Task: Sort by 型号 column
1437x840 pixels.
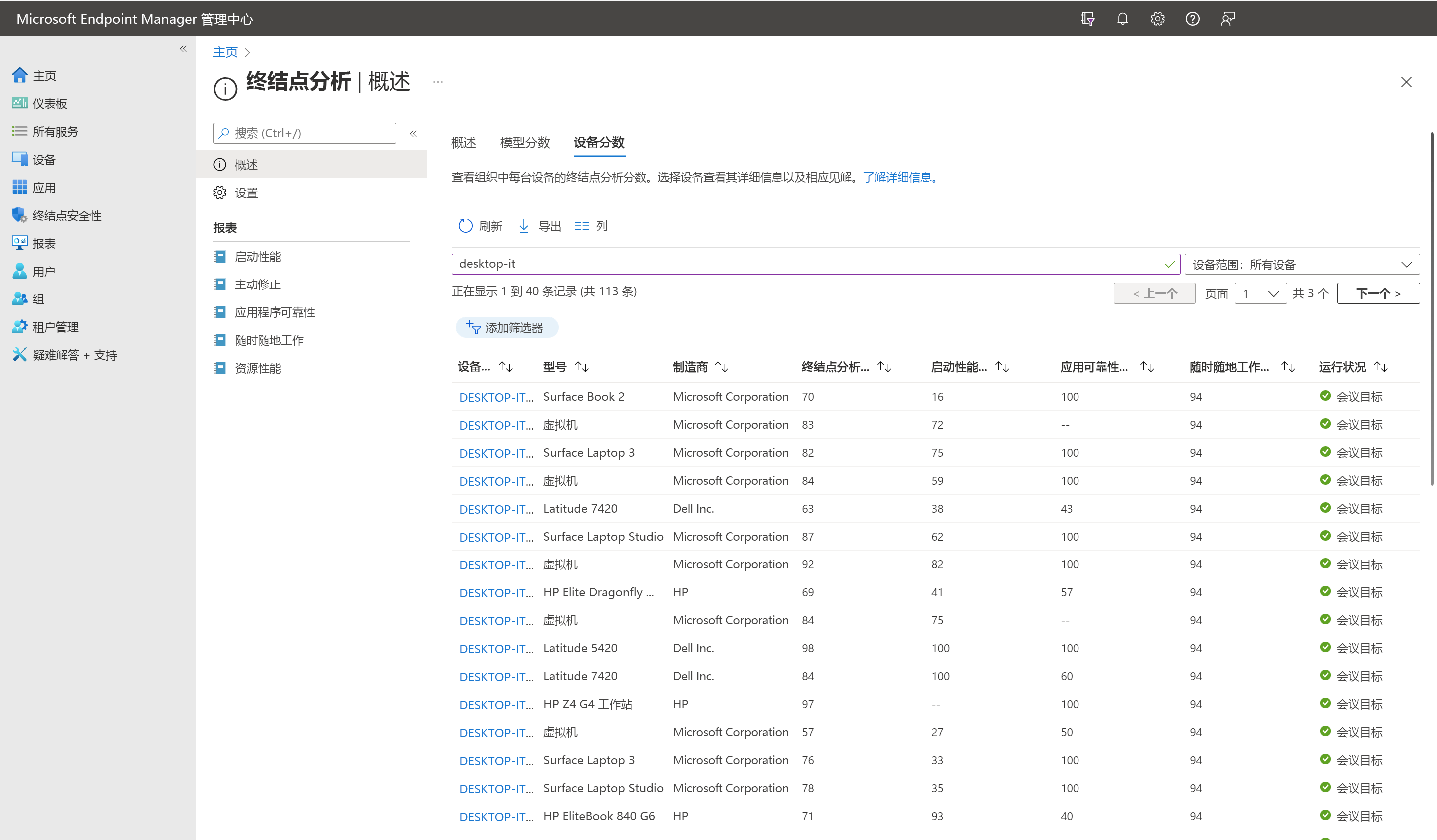Action: coord(582,367)
